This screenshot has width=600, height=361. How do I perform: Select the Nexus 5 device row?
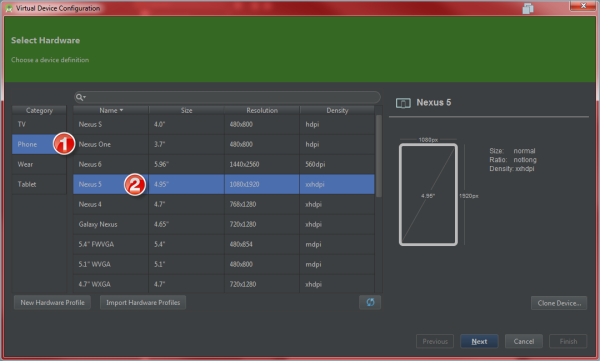(x=224, y=184)
